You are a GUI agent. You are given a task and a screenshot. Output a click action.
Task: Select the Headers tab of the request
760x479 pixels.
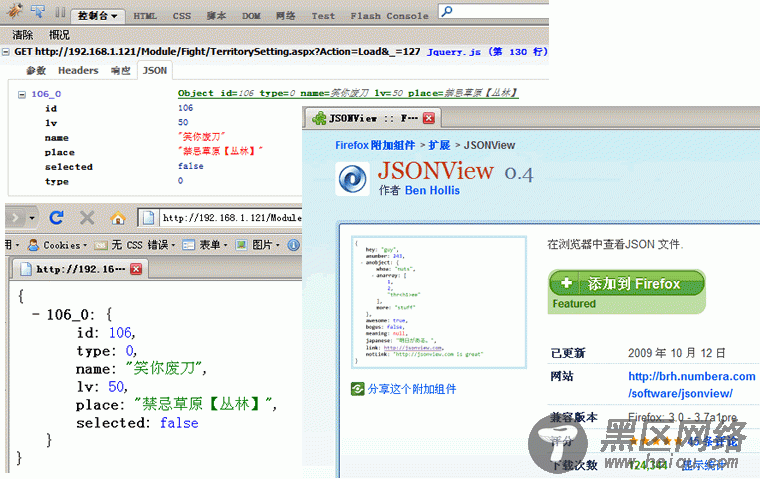78,71
